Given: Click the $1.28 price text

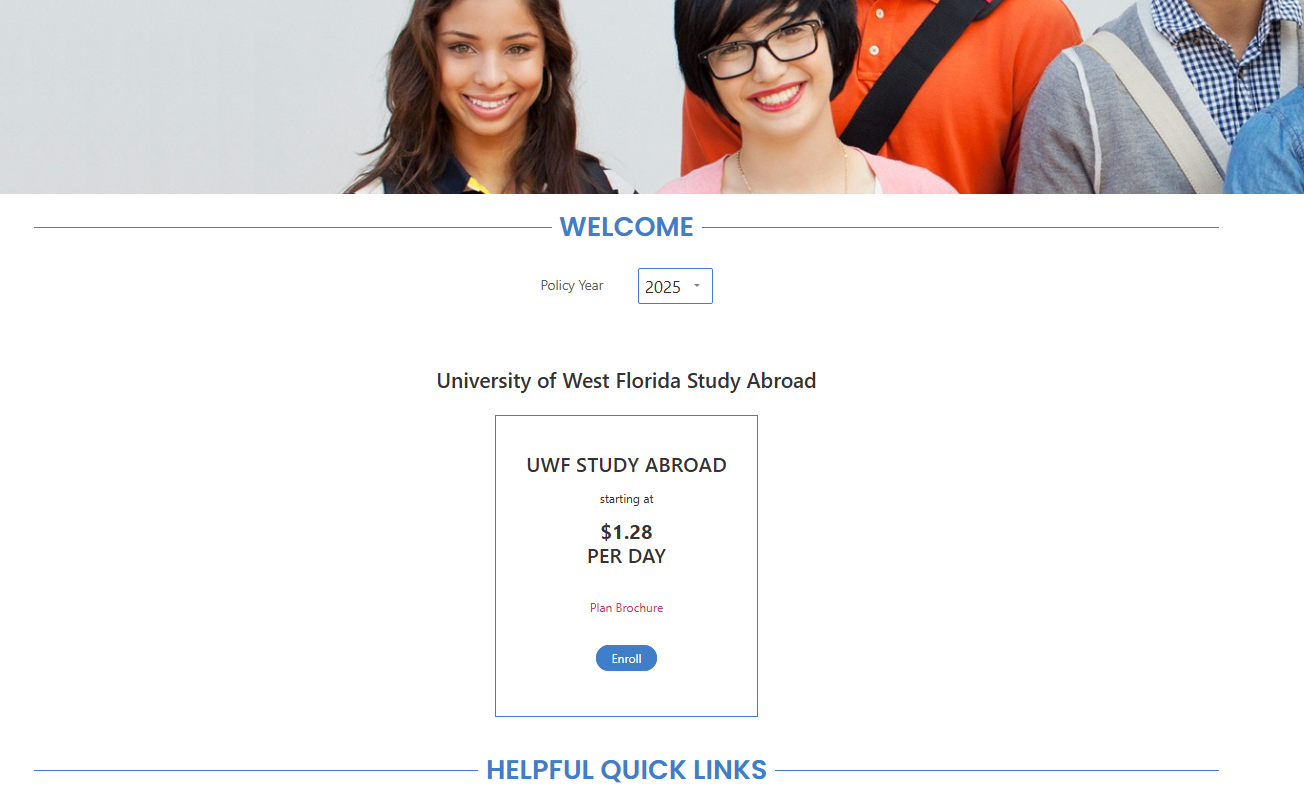Looking at the screenshot, I should click(626, 532).
